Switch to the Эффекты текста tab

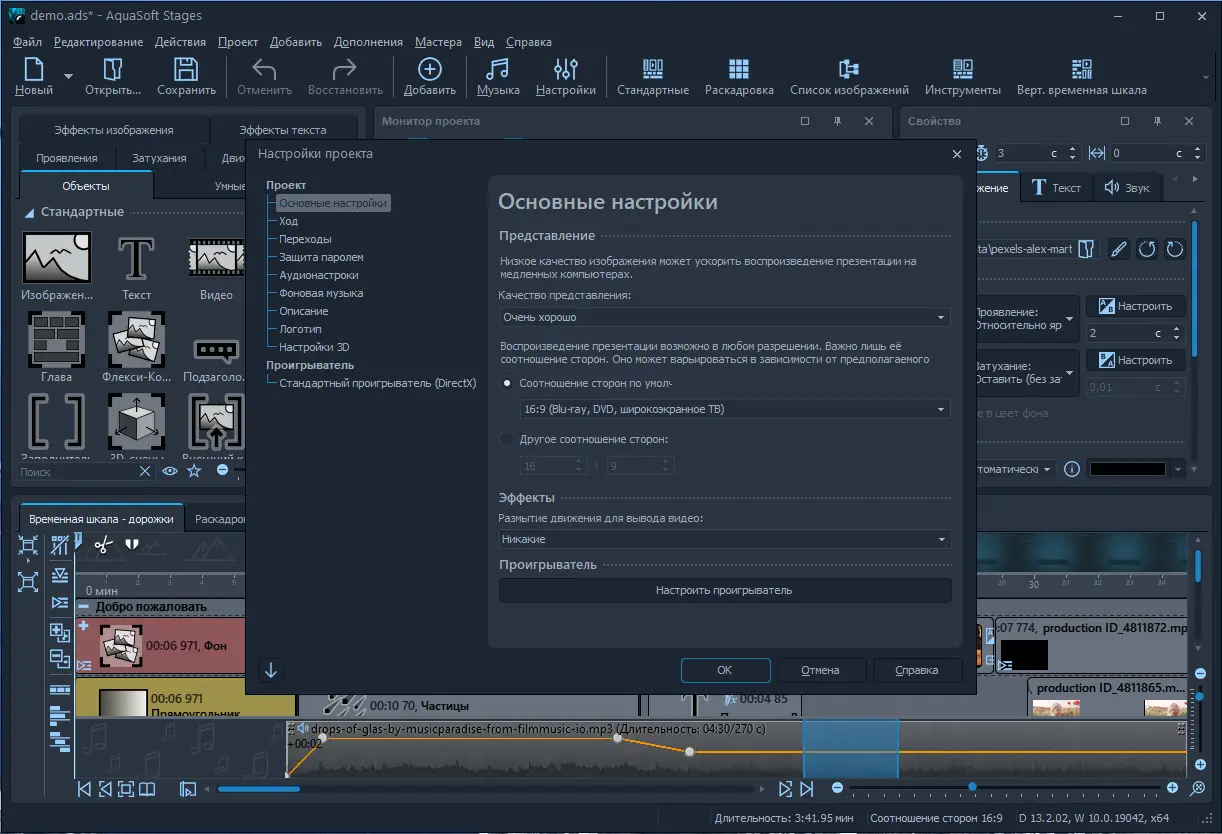point(282,130)
